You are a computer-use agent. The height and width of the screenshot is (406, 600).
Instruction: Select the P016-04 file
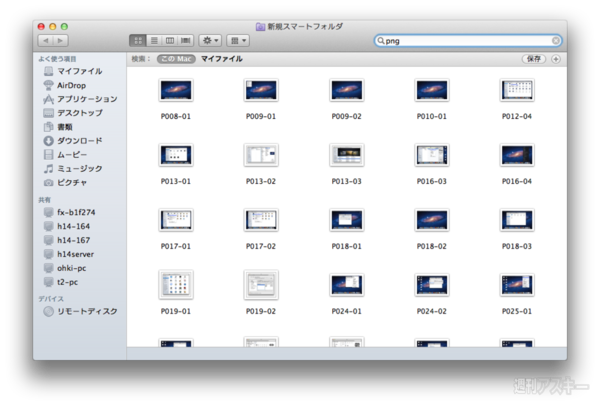click(517, 155)
